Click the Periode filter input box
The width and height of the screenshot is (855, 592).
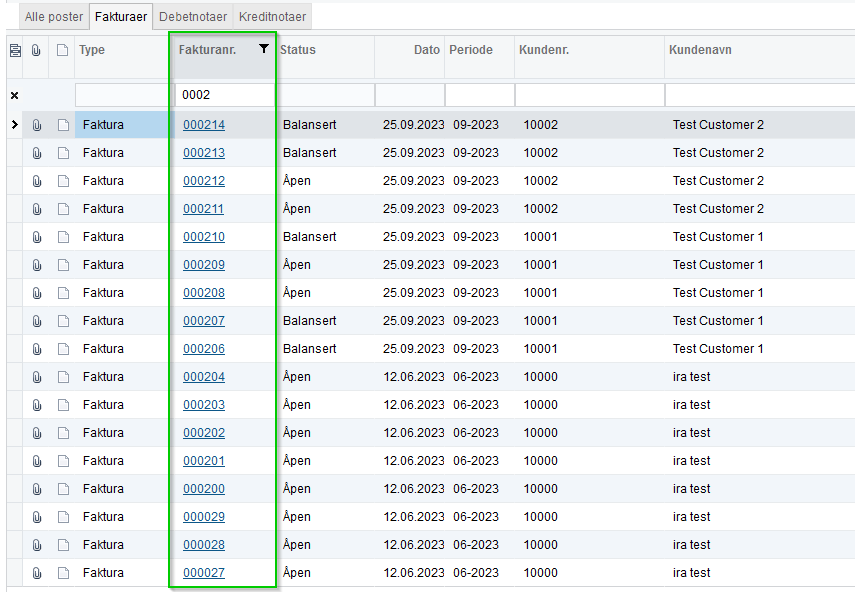pos(480,95)
